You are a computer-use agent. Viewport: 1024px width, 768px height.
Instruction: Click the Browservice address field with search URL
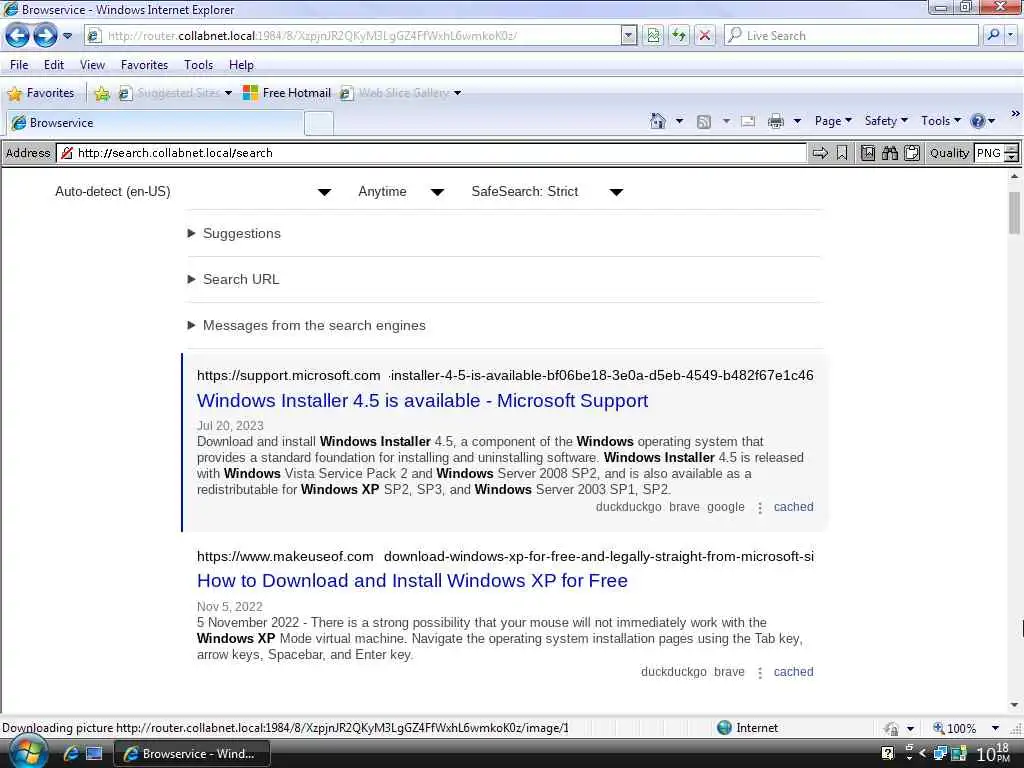coord(431,153)
